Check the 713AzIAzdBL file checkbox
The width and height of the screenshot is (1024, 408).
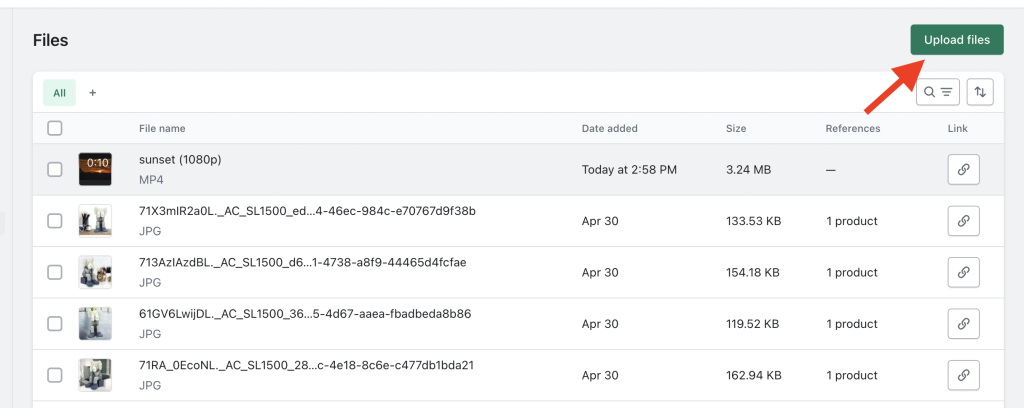[x=55, y=272]
